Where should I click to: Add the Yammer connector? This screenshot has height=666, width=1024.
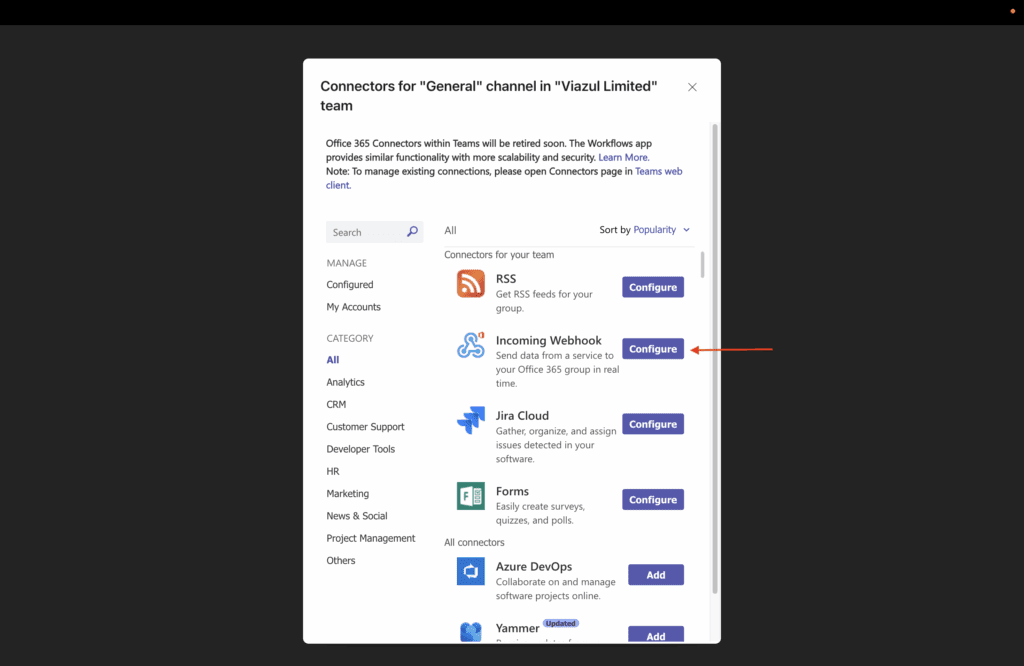coord(656,635)
